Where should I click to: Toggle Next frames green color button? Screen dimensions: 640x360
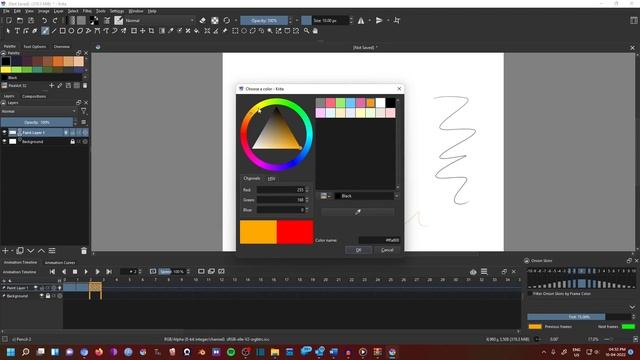[628, 327]
